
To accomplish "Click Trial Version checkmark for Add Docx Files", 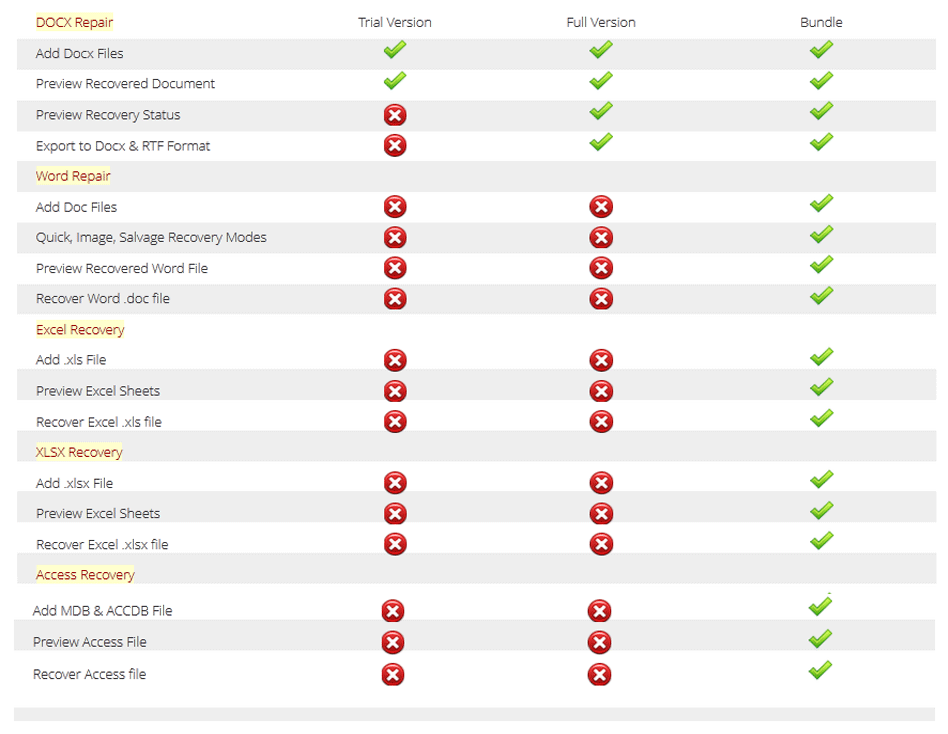I will (395, 50).
